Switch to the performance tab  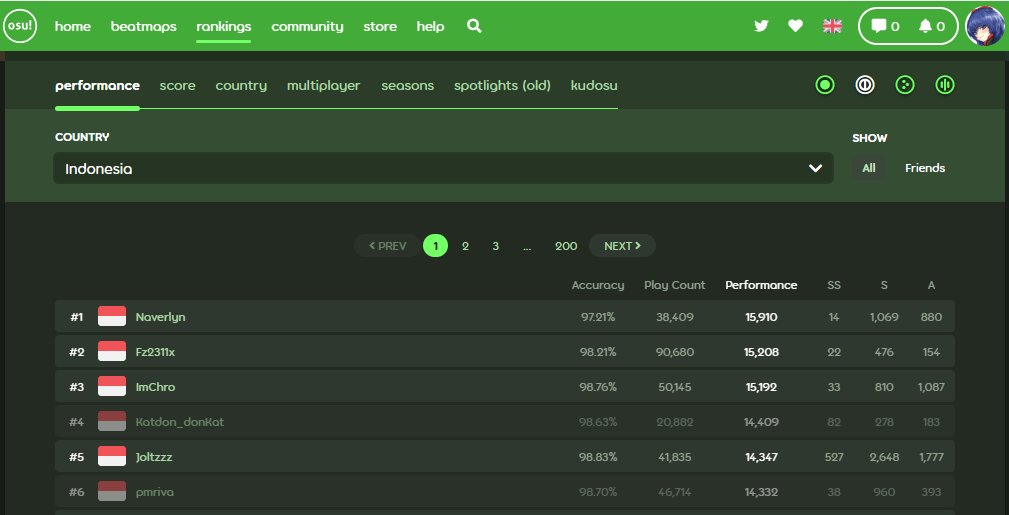(97, 86)
